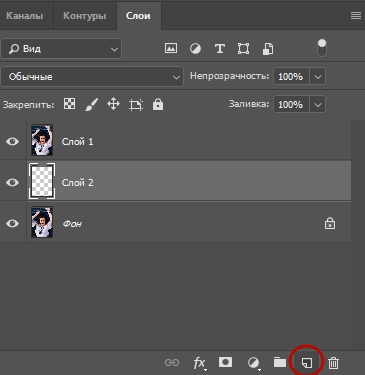This screenshot has width=365, height=375.
Task: Hide the Фон layer eye icon
Action: [12, 223]
